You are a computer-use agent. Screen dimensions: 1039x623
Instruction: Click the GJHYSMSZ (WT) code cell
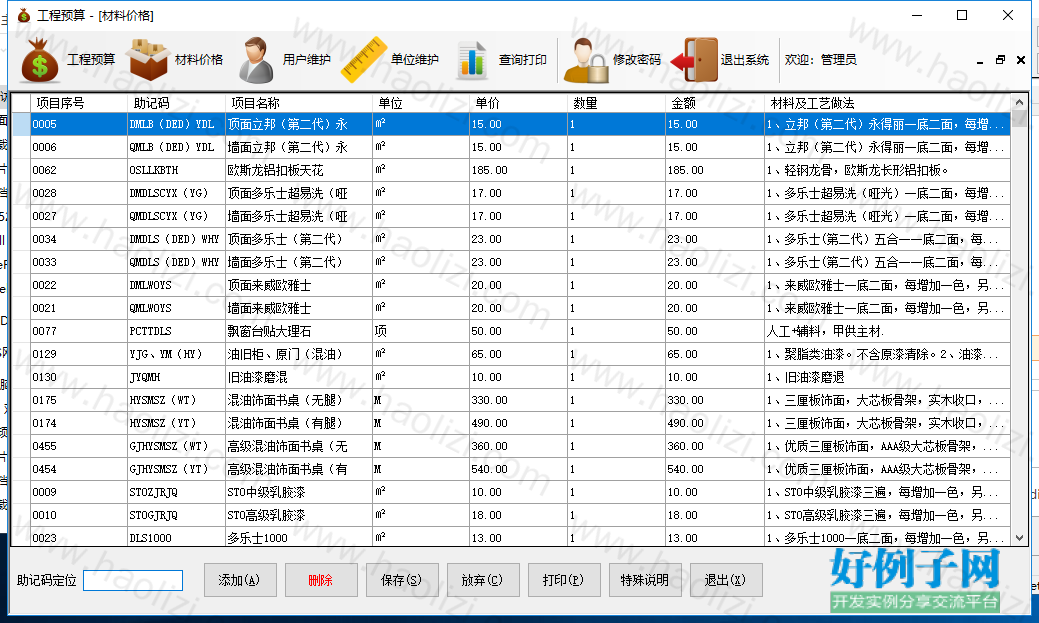[x=176, y=447]
